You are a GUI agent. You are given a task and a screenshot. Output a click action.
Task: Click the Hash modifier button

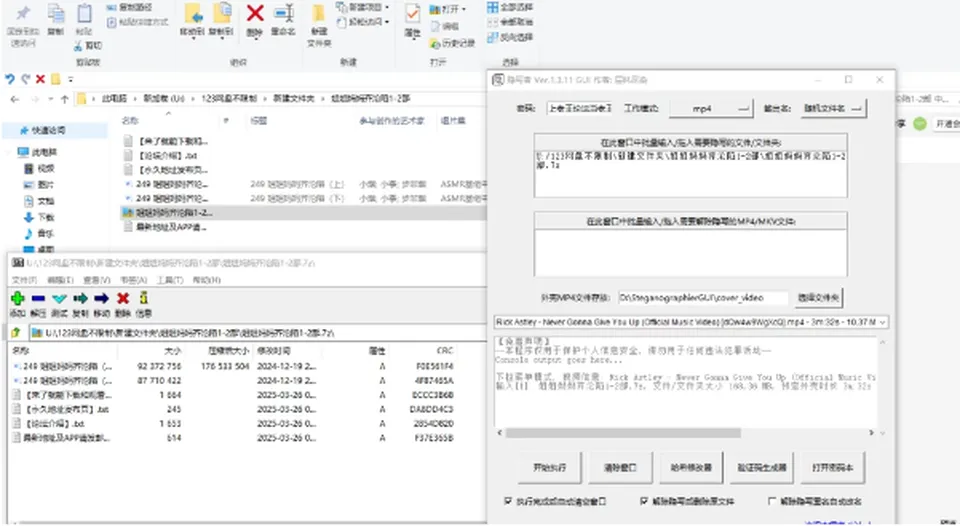[691, 468]
